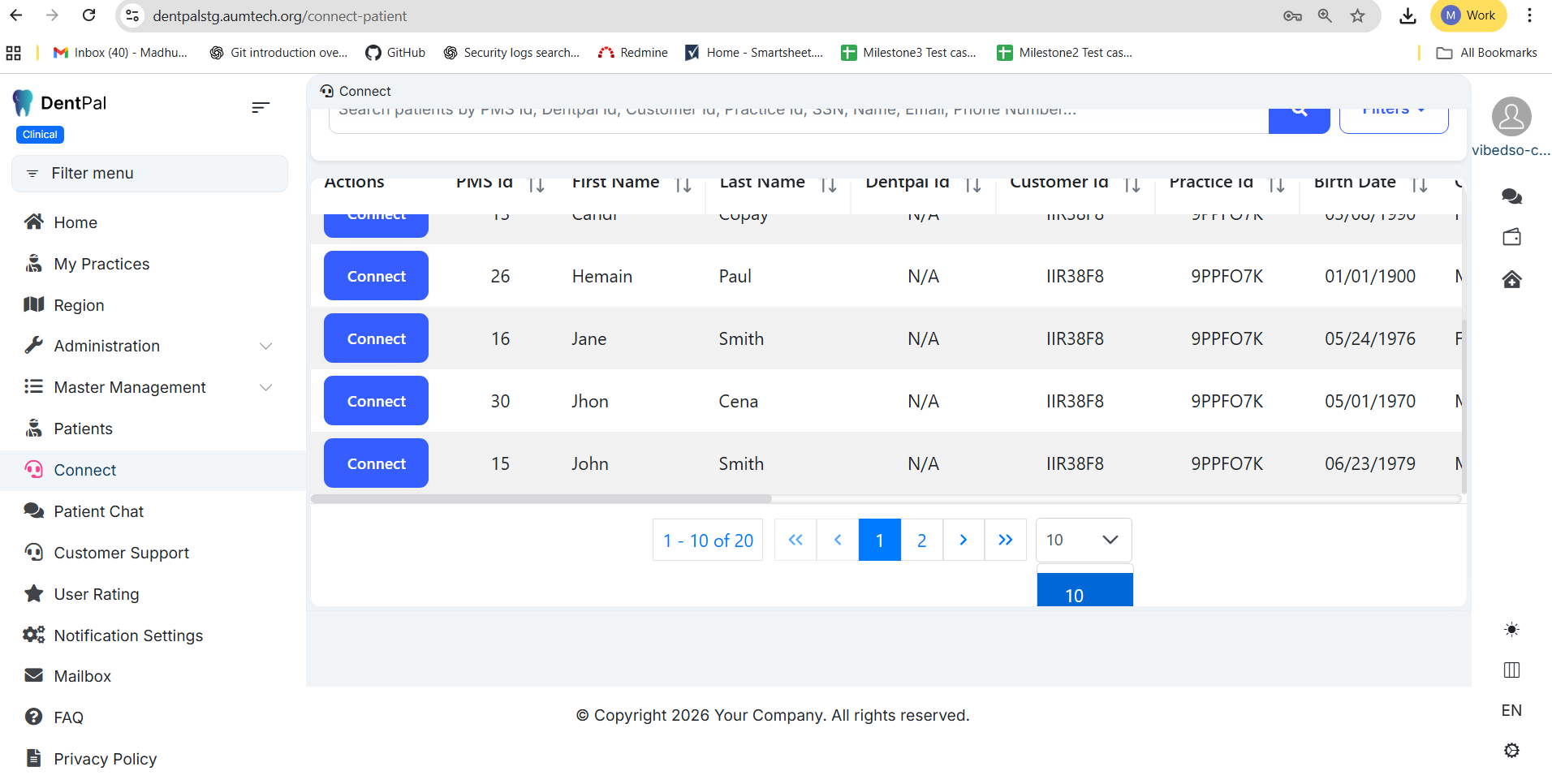Toggle light mode sun icon
This screenshot has height=784, width=1552.
1511,630
